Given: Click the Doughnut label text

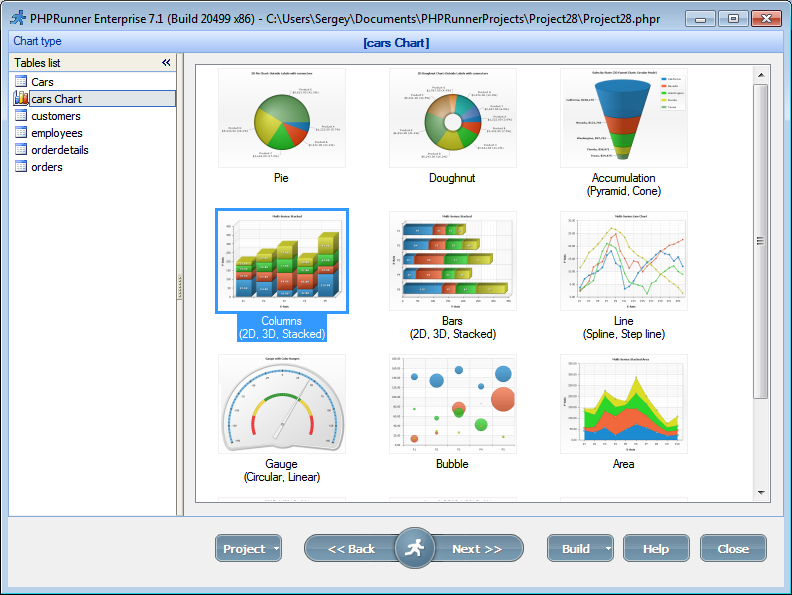Looking at the screenshot, I should pos(452,178).
